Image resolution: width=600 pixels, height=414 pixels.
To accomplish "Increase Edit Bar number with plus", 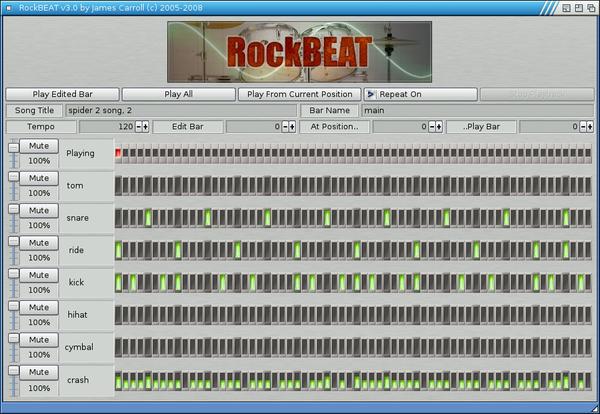I will [x=293, y=127].
